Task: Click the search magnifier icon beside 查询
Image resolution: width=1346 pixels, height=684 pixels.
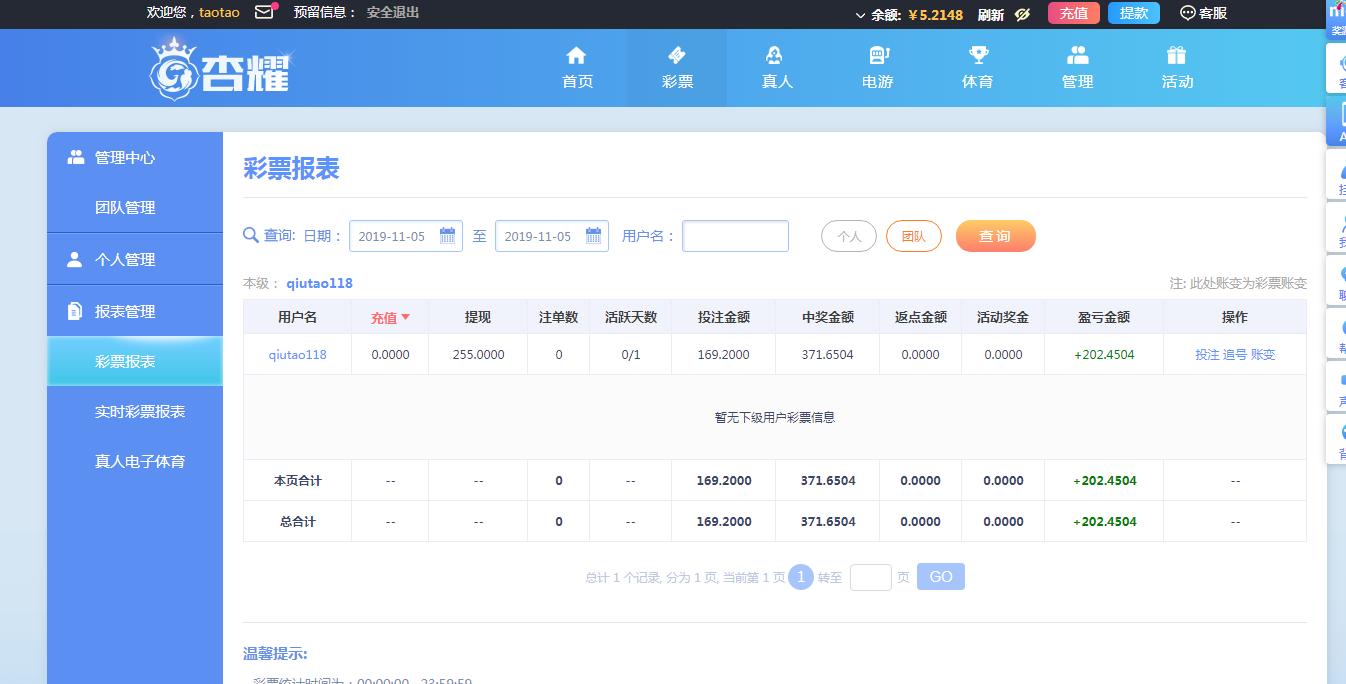Action: pyautogui.click(x=251, y=235)
